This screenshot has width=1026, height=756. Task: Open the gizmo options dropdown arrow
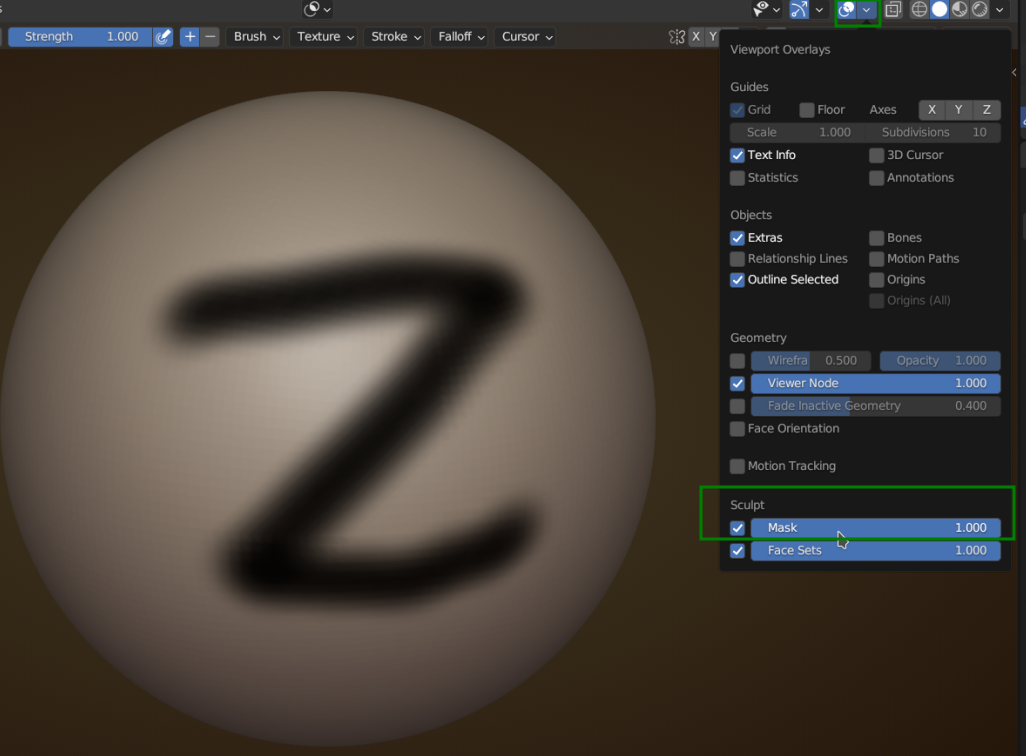click(x=819, y=10)
